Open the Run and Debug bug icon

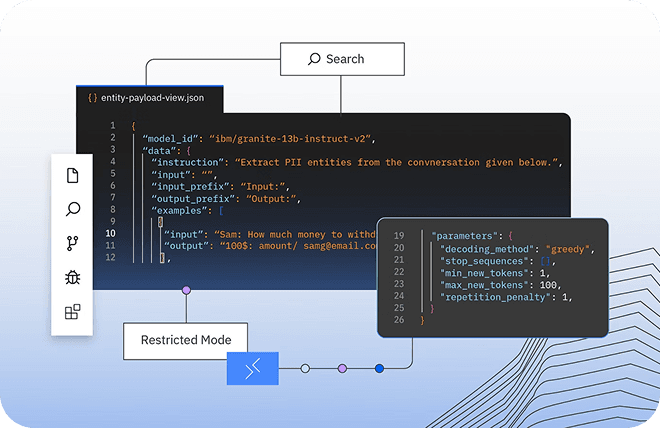72,277
